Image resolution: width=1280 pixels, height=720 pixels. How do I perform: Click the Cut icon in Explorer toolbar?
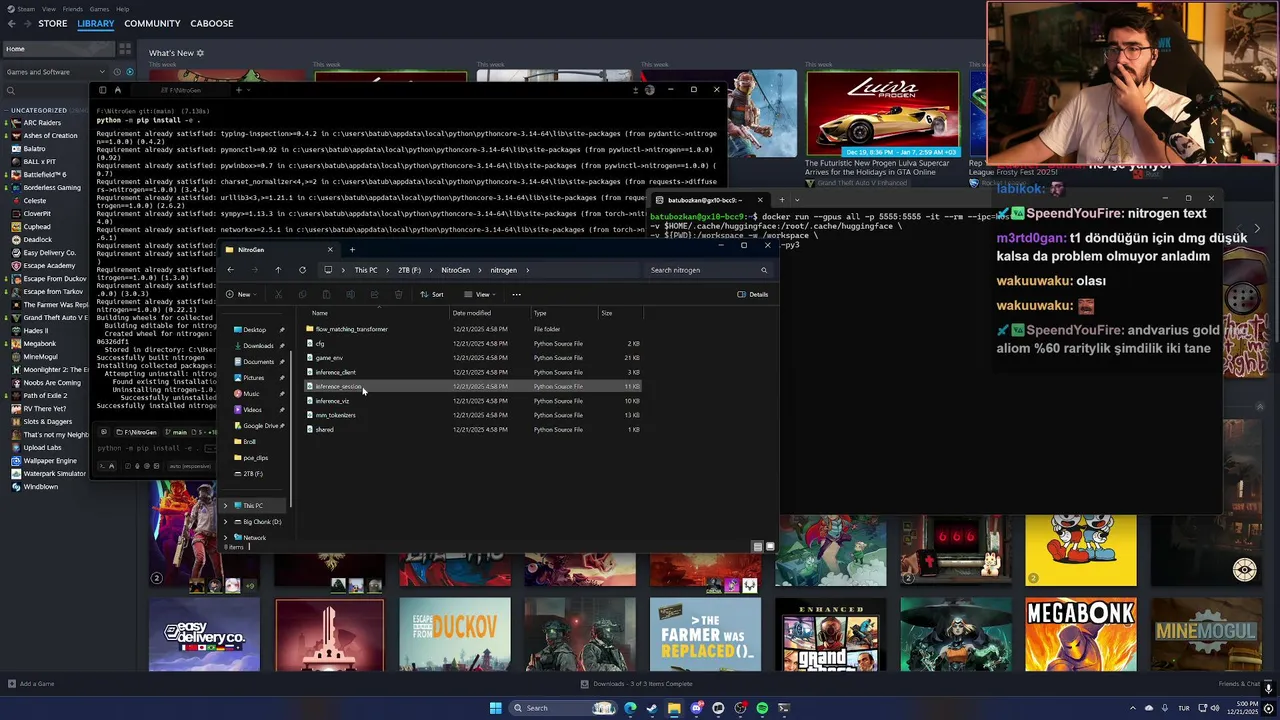tap(278, 294)
